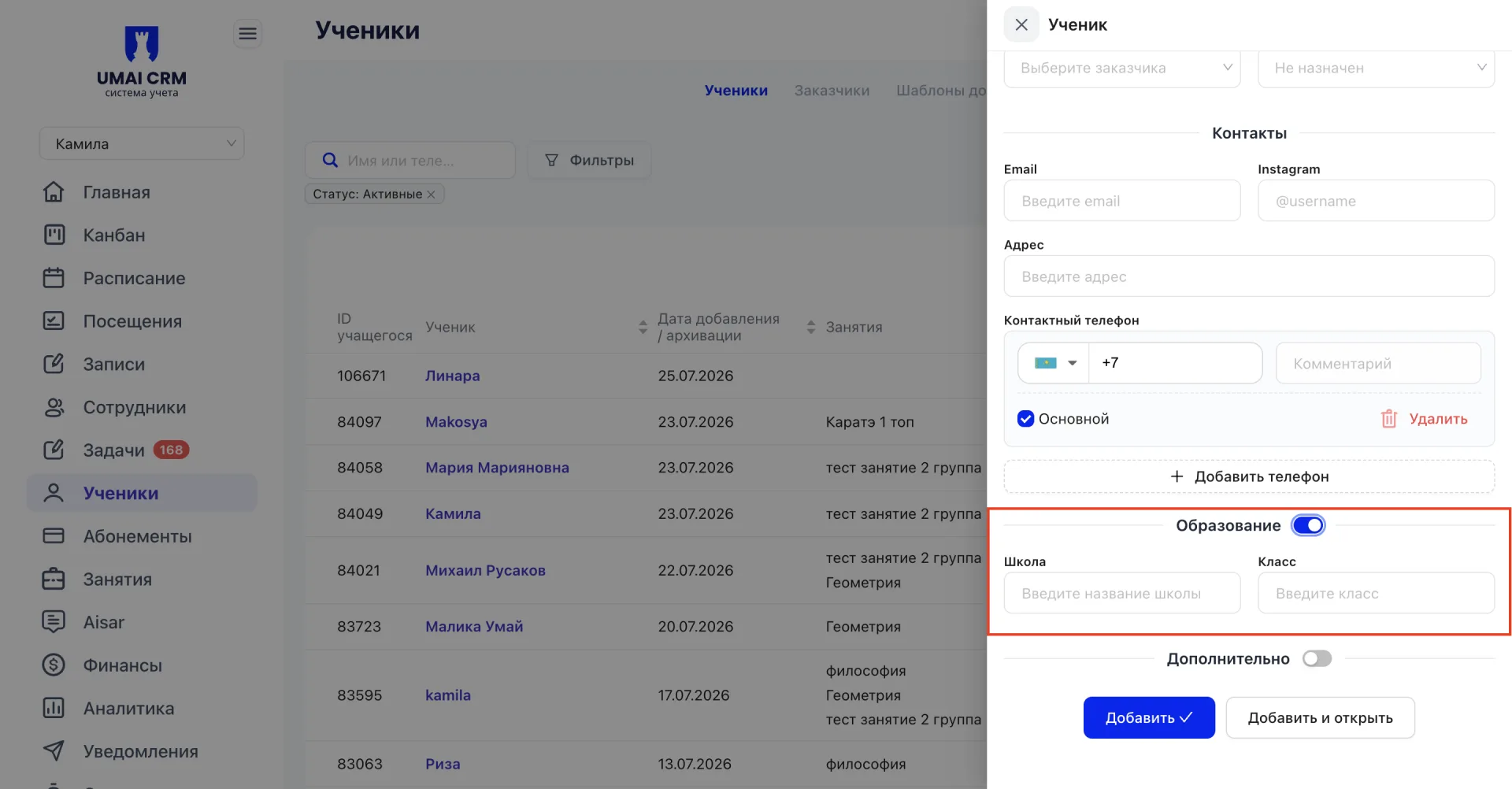The height and width of the screenshot is (789, 1512).
Task: Click the Записи edit icon
Action: (54, 364)
